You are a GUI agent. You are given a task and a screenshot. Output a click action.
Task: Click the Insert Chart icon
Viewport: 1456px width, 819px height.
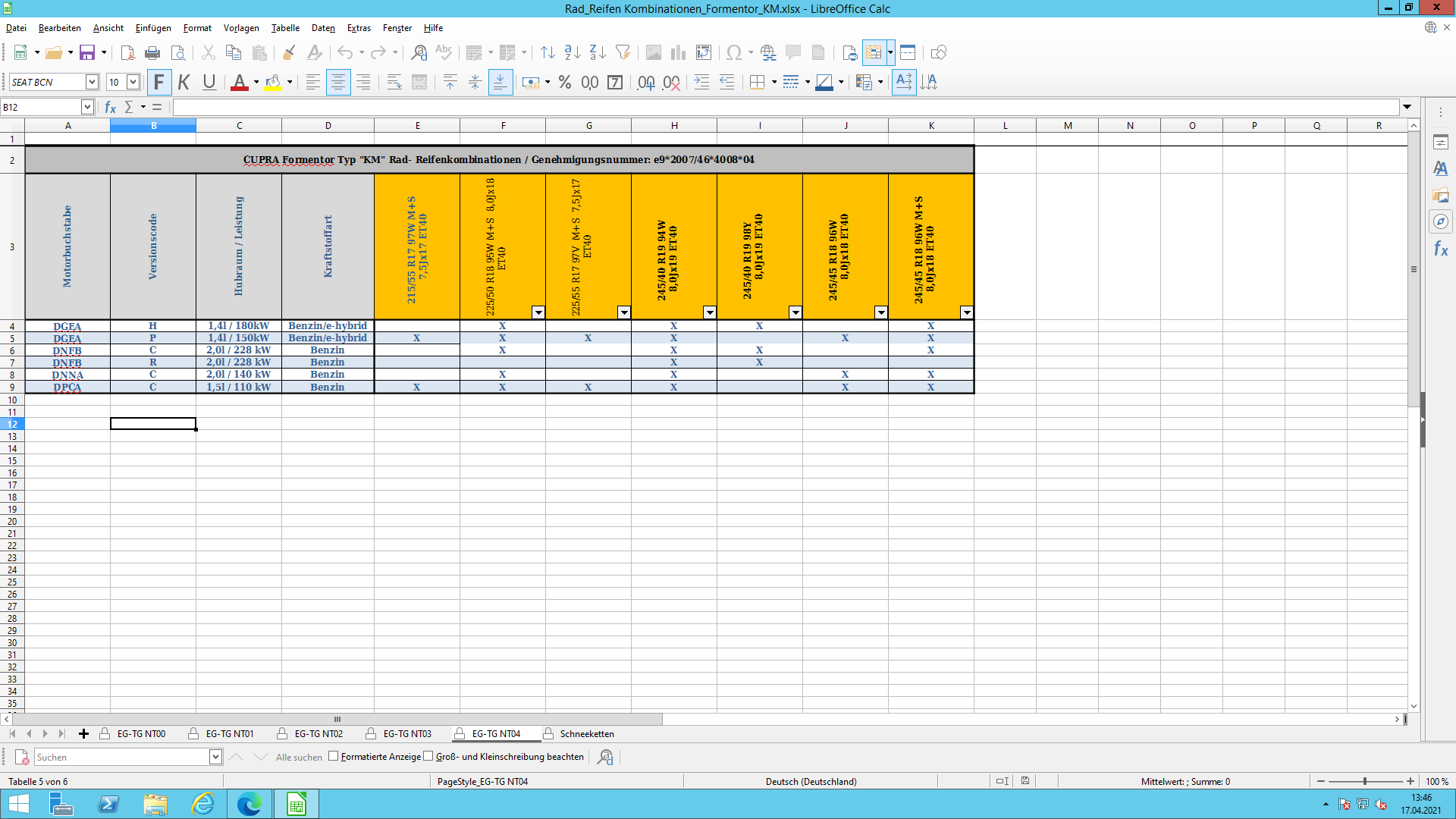point(678,52)
